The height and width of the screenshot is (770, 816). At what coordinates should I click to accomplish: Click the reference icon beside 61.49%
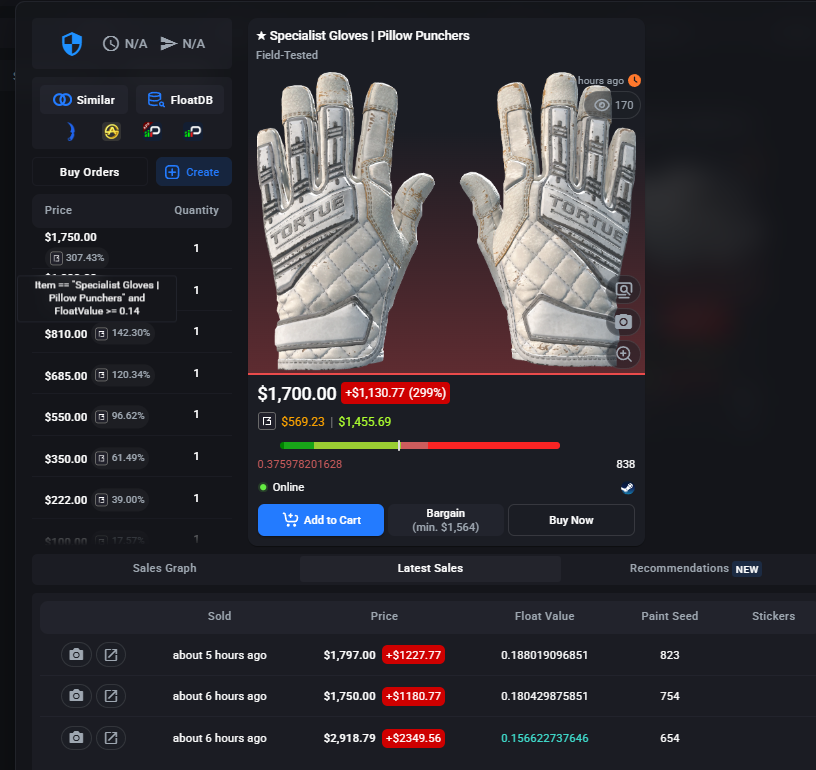pos(102,458)
